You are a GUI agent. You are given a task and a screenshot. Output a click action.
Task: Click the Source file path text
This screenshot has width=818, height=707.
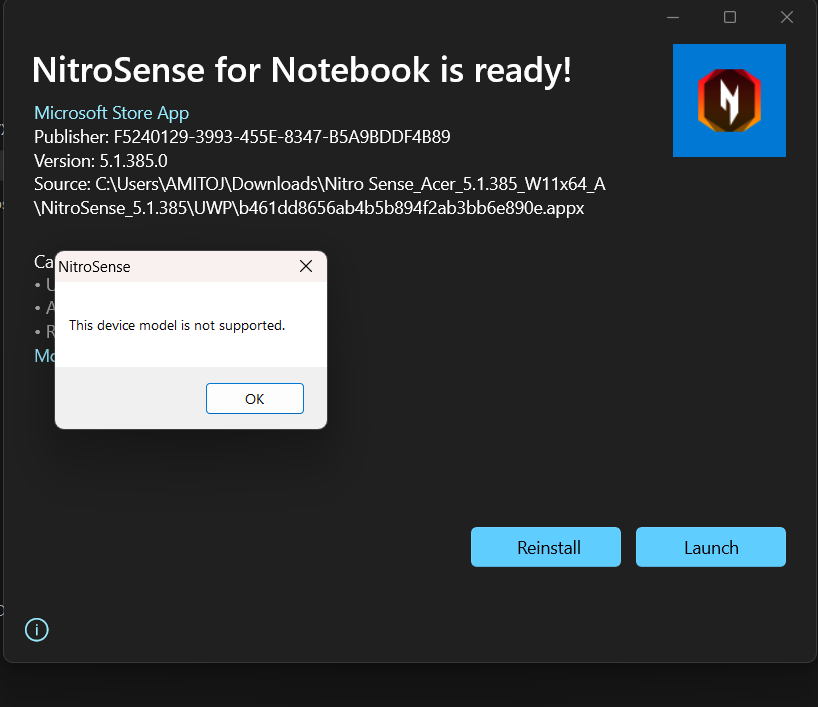[319, 196]
